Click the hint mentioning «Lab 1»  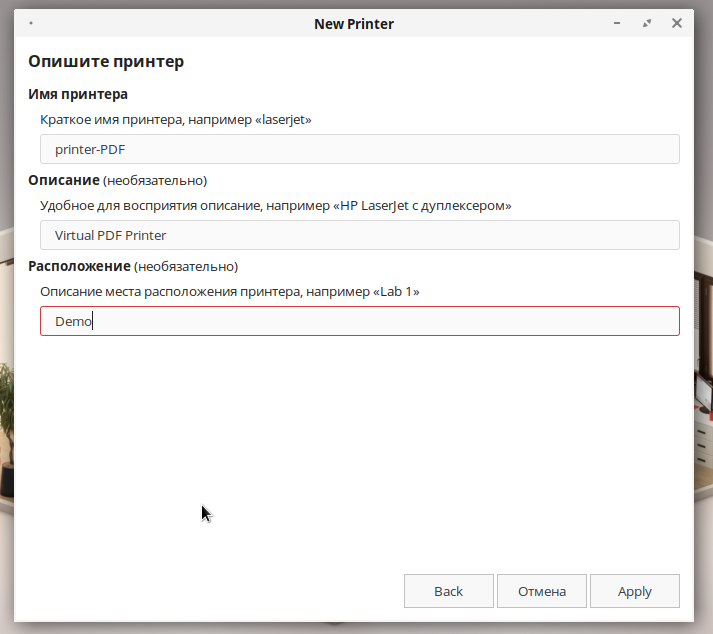230,292
